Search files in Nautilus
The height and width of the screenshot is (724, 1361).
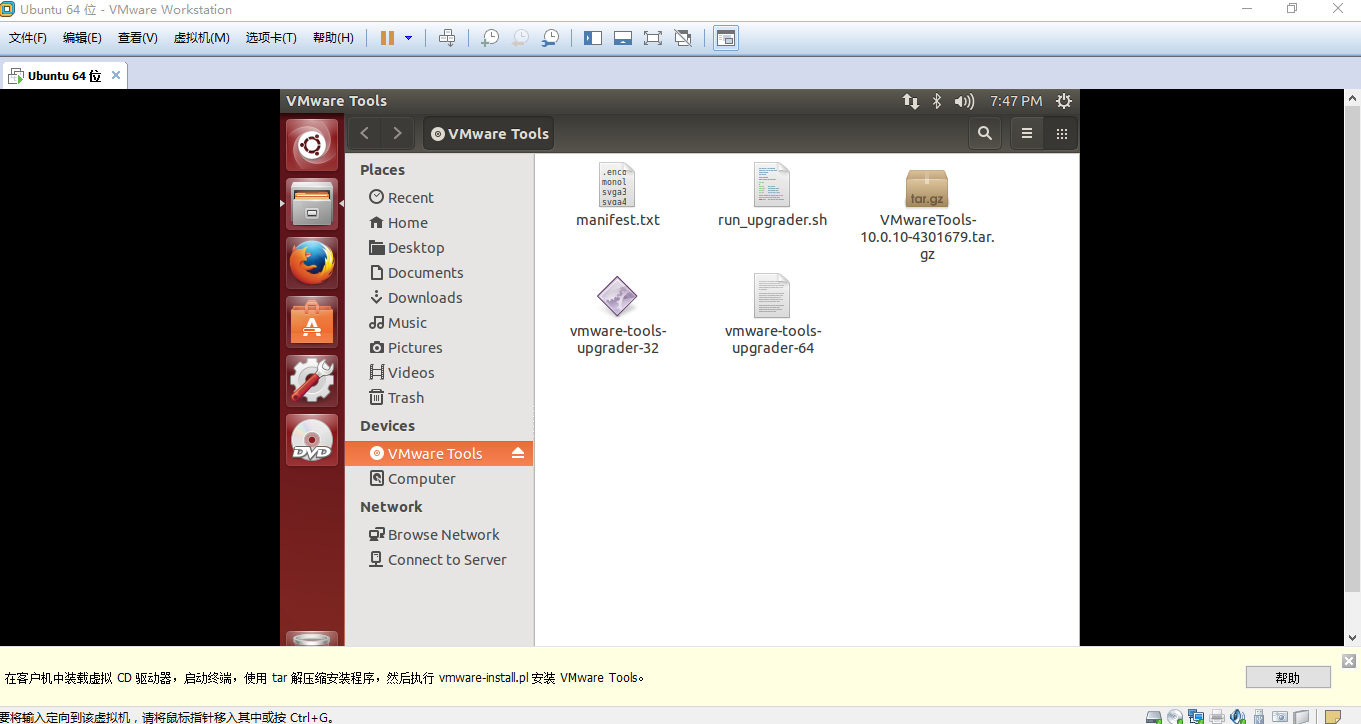point(985,133)
